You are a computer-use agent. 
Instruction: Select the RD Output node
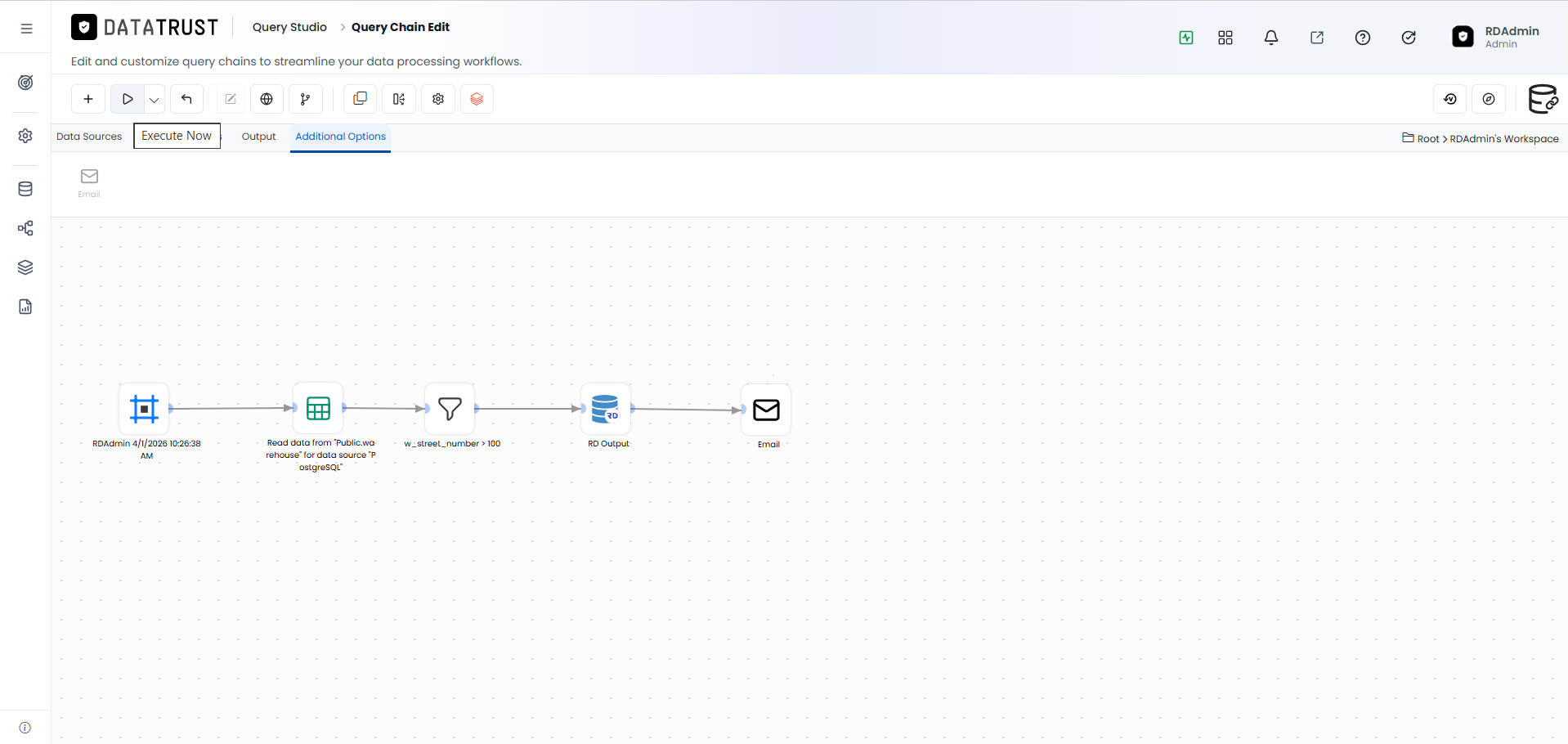click(x=606, y=408)
